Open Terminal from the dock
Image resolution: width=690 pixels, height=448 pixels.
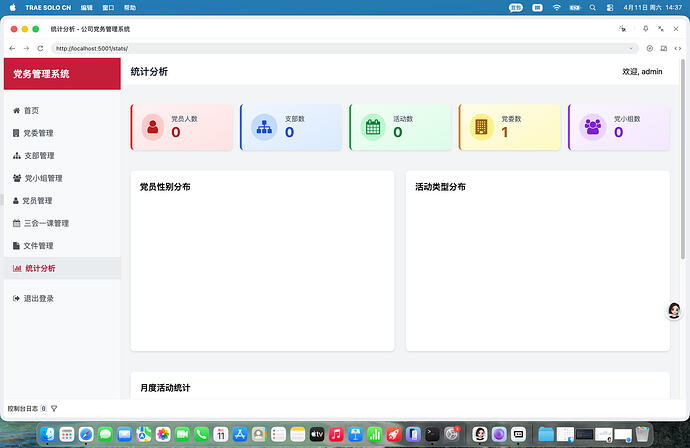tap(432, 434)
